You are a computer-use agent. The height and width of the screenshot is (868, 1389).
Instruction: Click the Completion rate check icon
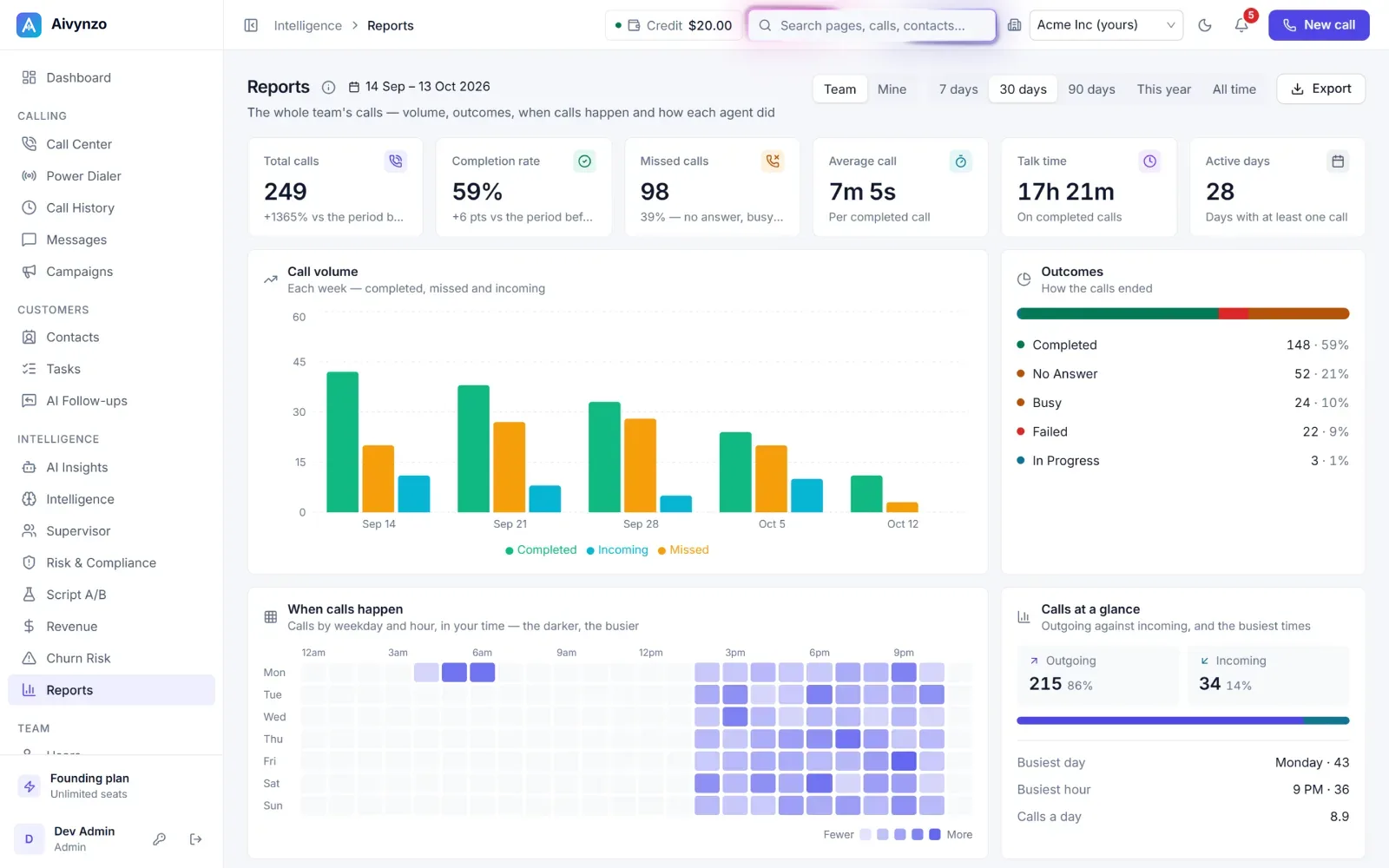tap(584, 161)
